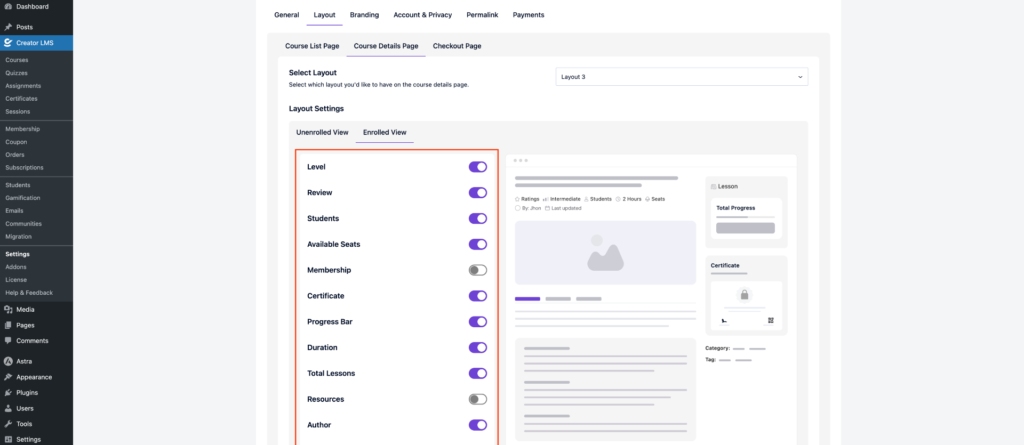Click the Astra theme icon
The width and height of the screenshot is (1024, 445).
pos(8,361)
